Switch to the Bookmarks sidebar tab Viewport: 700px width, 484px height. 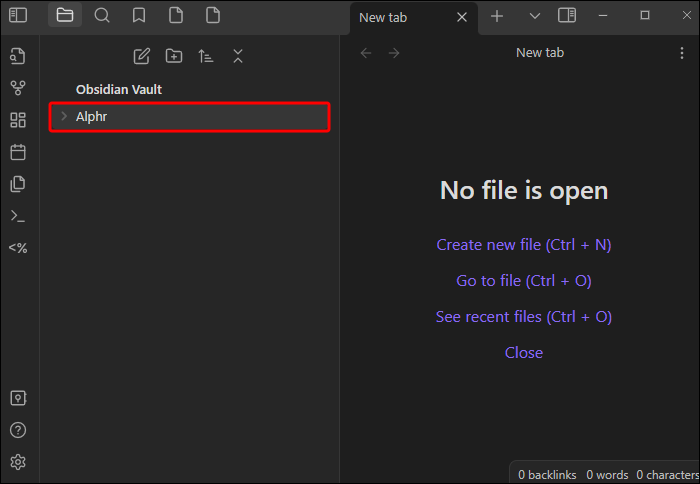(139, 15)
